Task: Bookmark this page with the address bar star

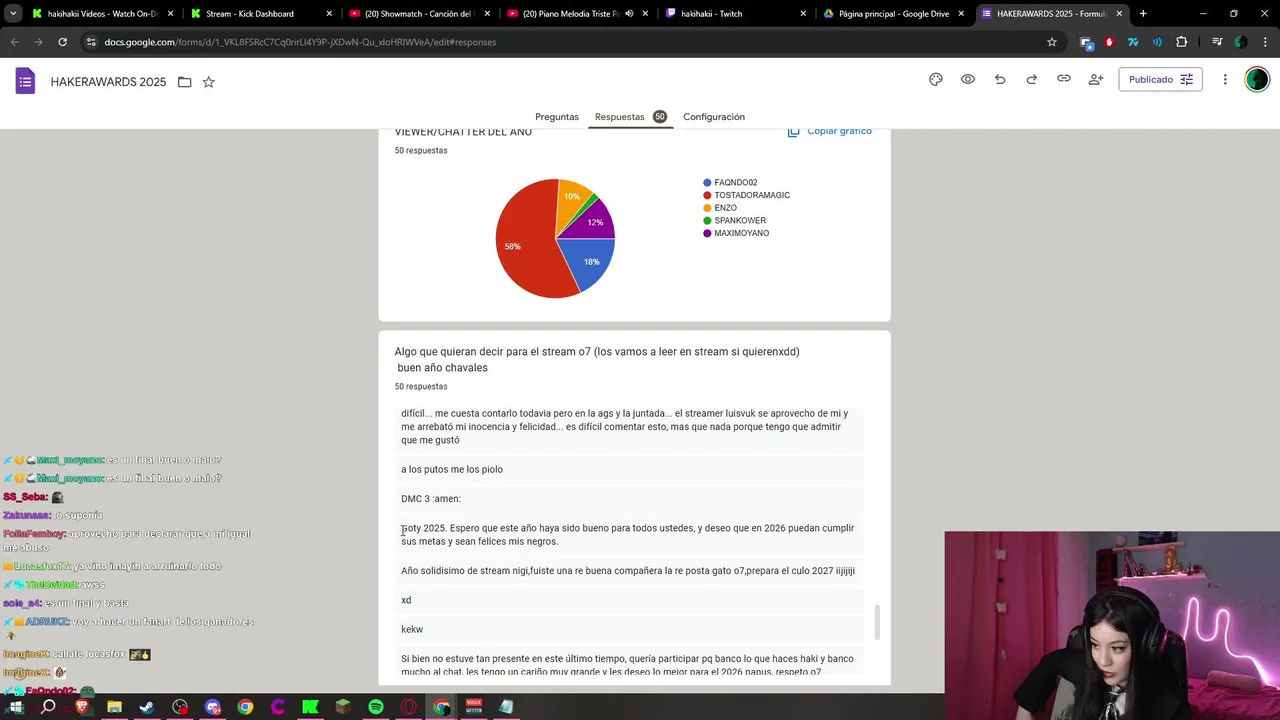Action: [1052, 42]
